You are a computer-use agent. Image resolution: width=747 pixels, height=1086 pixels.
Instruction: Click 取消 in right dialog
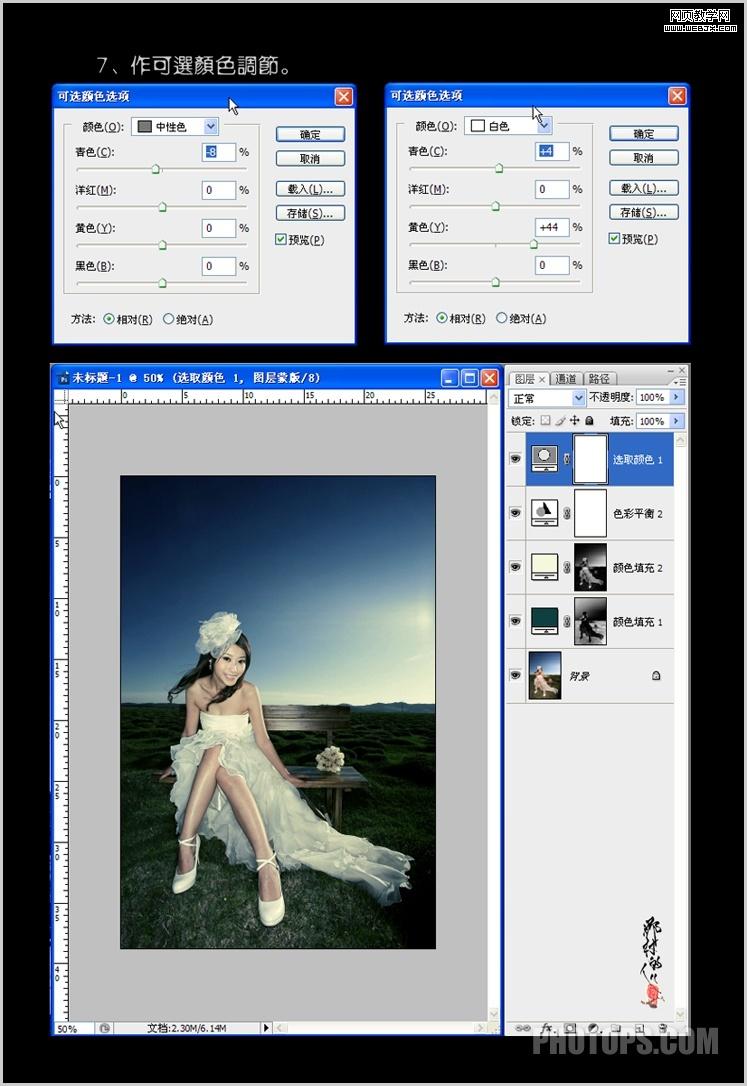[644, 158]
